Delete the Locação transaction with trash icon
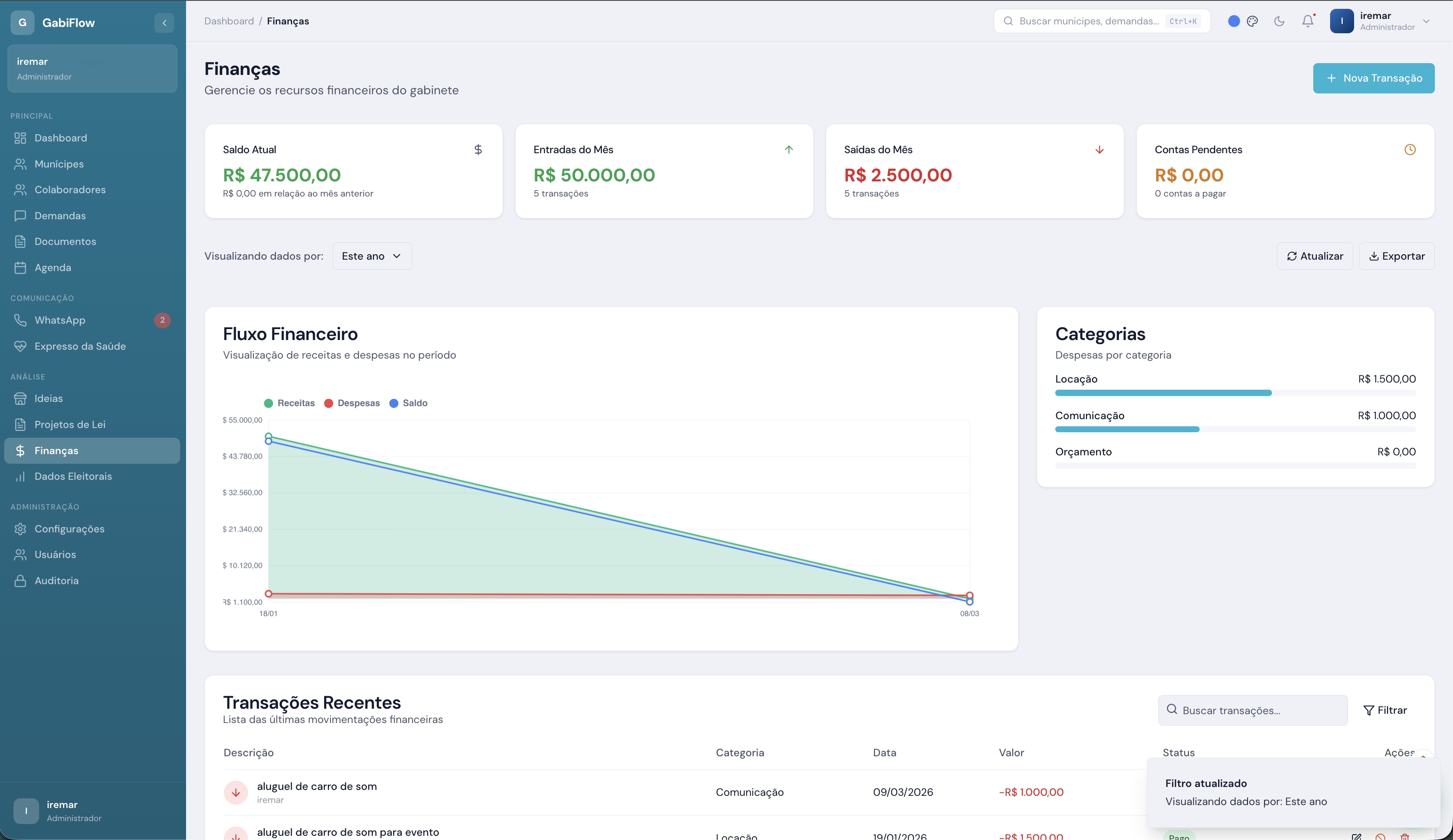Screen dimensions: 1453x840 (x=1405, y=837)
